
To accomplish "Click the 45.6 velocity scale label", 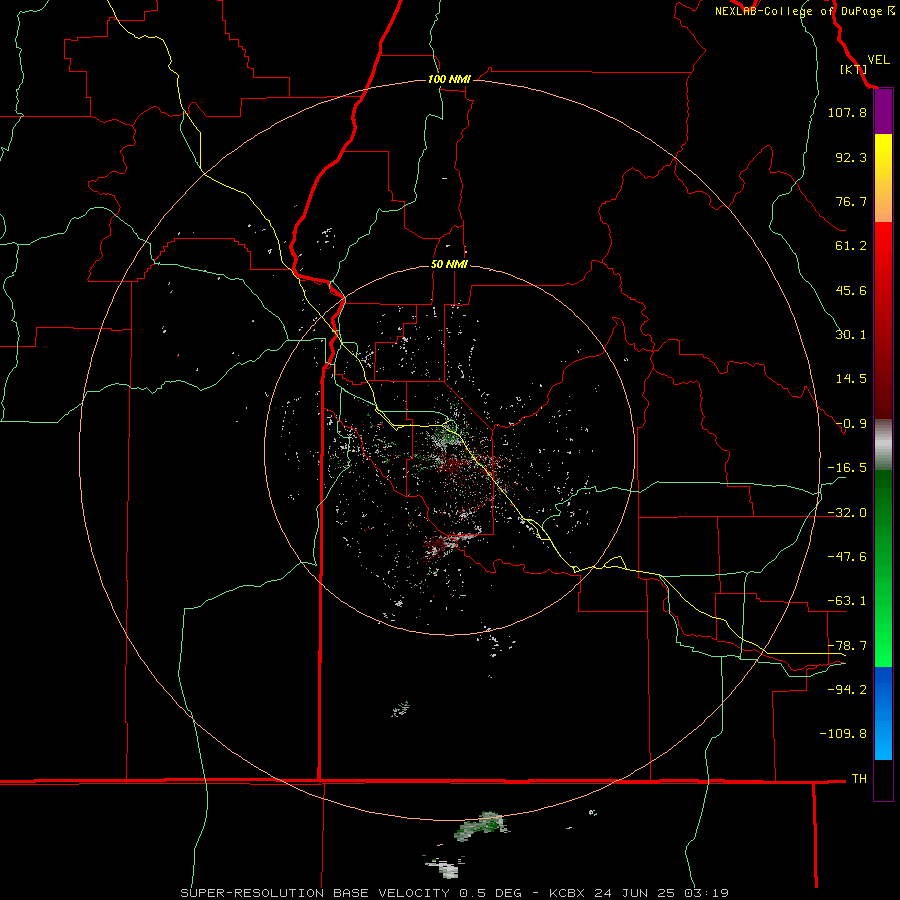I will pos(851,290).
